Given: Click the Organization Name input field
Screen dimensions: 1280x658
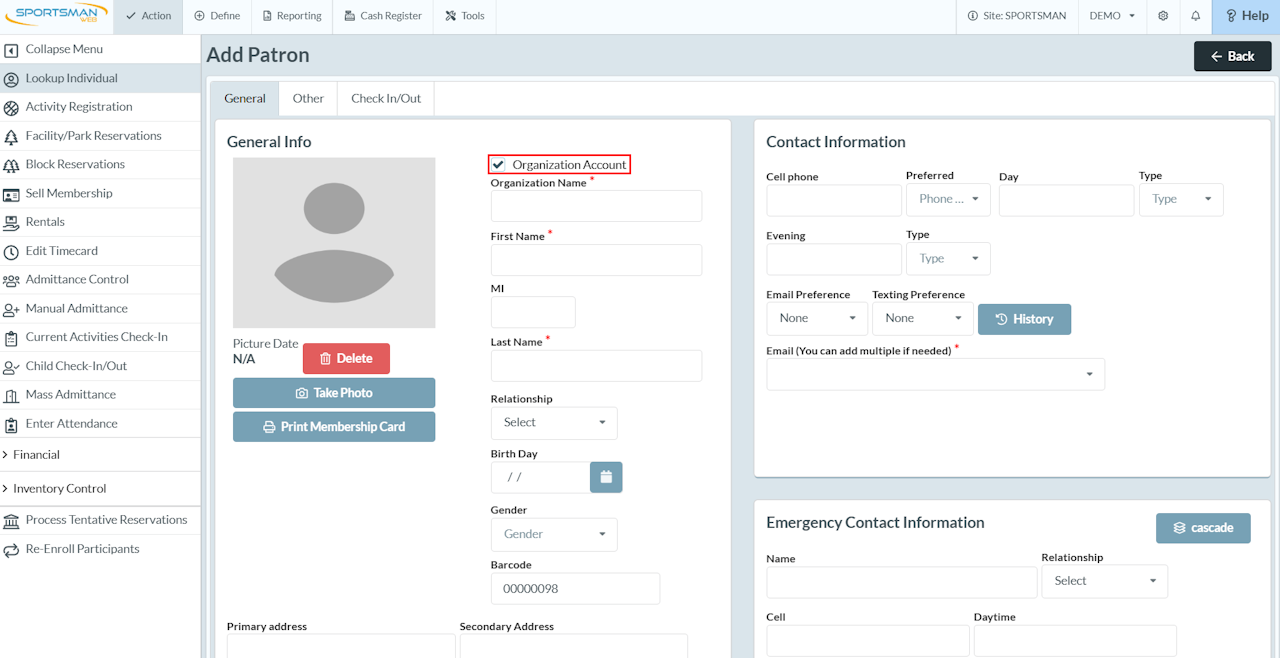Looking at the screenshot, I should 596,206.
